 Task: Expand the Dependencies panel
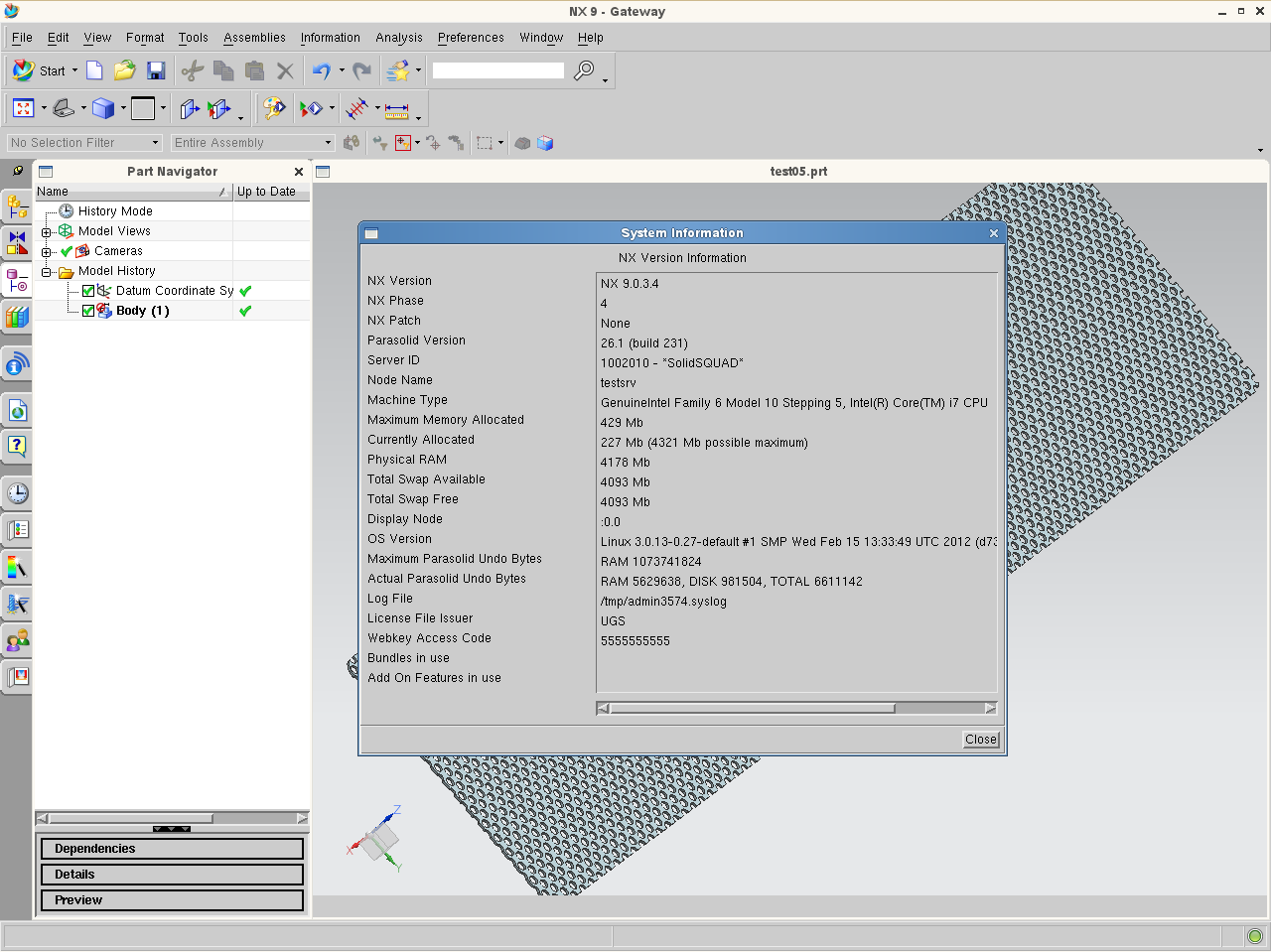coord(172,849)
